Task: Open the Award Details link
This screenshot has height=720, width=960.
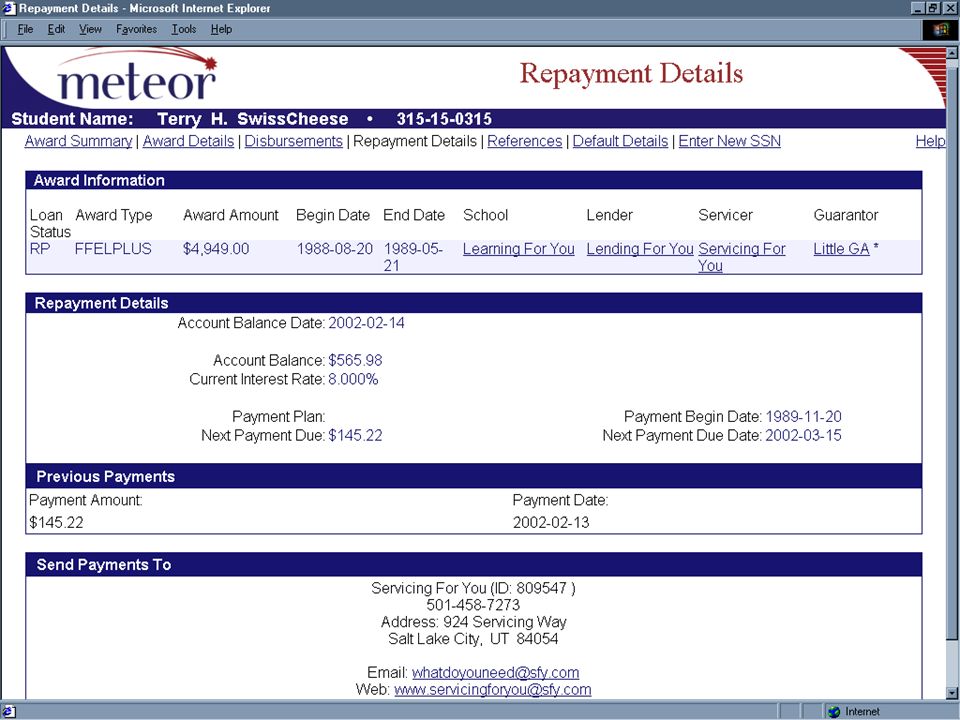Action: pos(189,141)
